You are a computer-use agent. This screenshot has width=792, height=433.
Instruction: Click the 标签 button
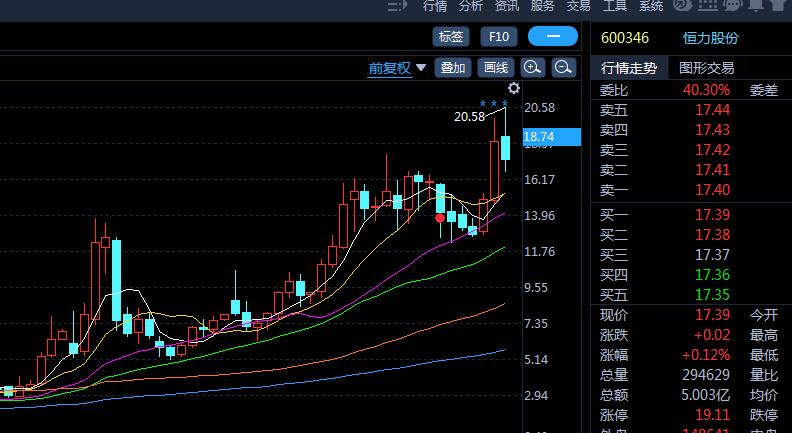pos(451,37)
